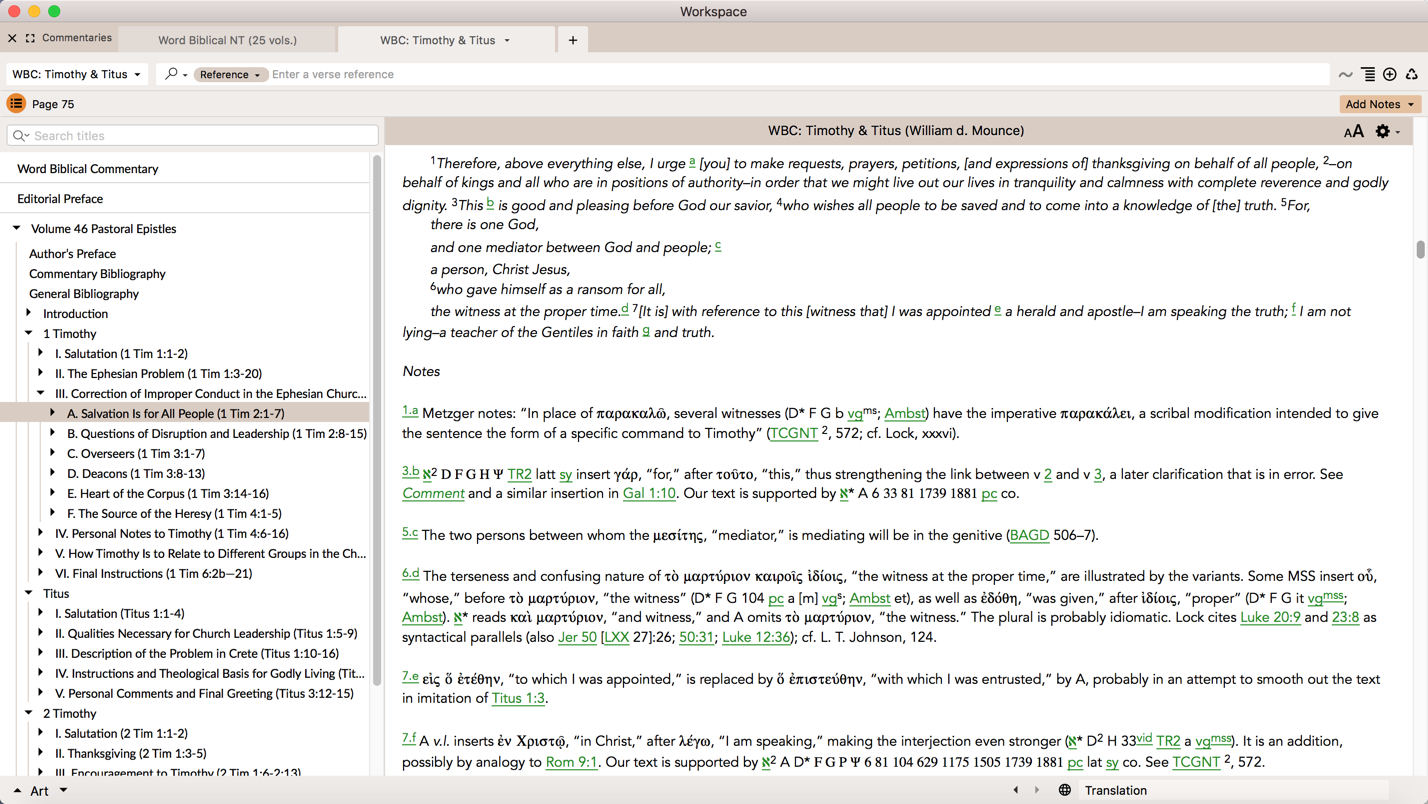Screen dimensions: 1428x804
Task: Click the Search titles field
Action: tap(193, 136)
